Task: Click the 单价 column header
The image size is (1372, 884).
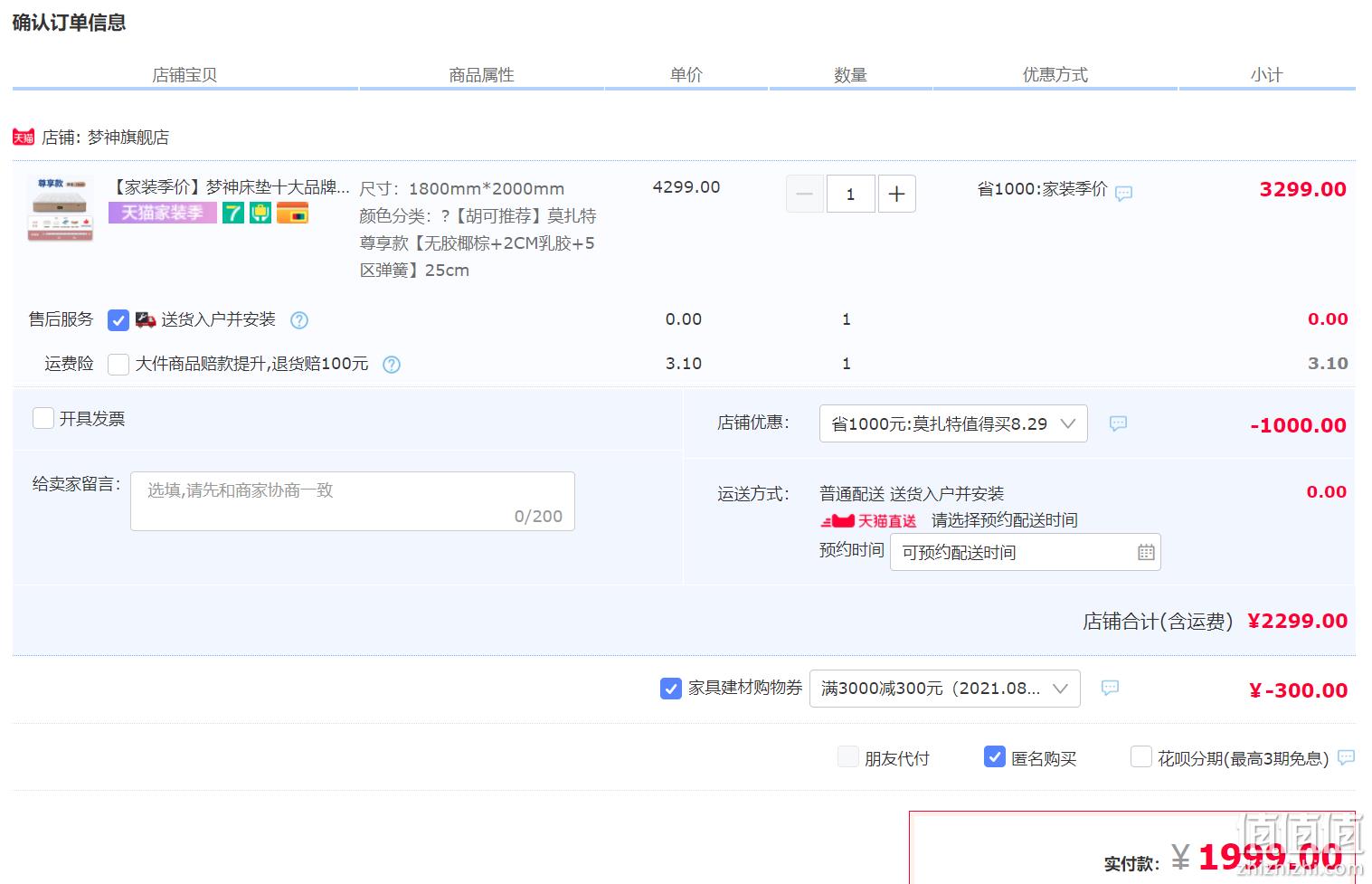Action: 686,75
